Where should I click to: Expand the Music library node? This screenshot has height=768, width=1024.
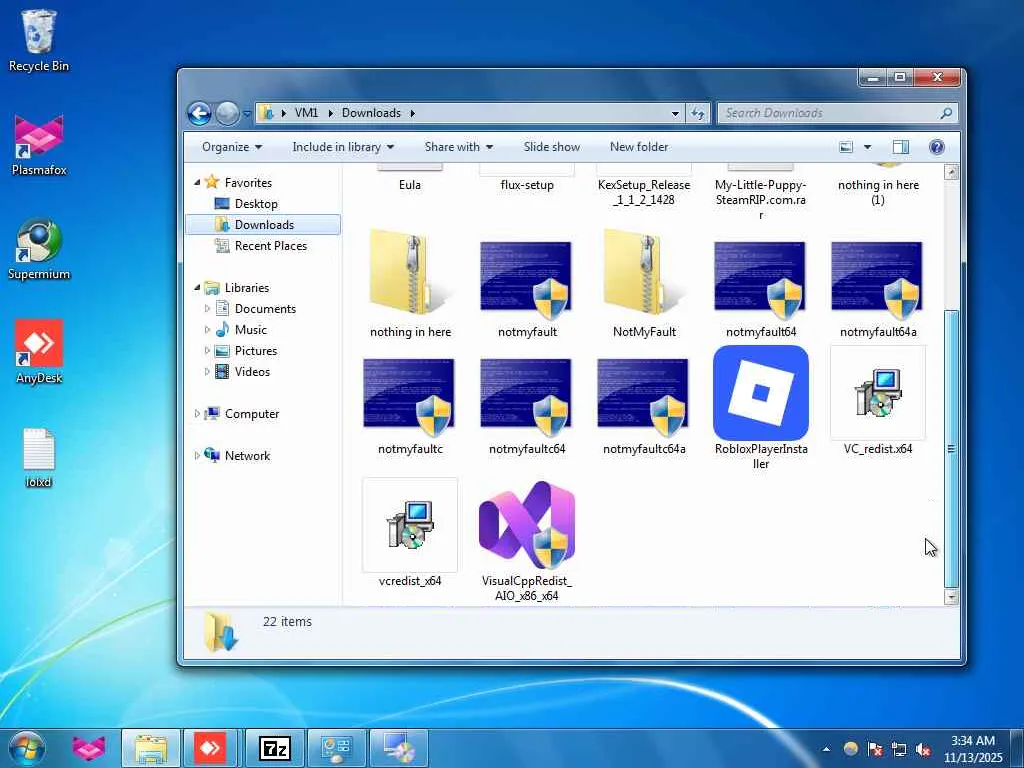coord(208,330)
